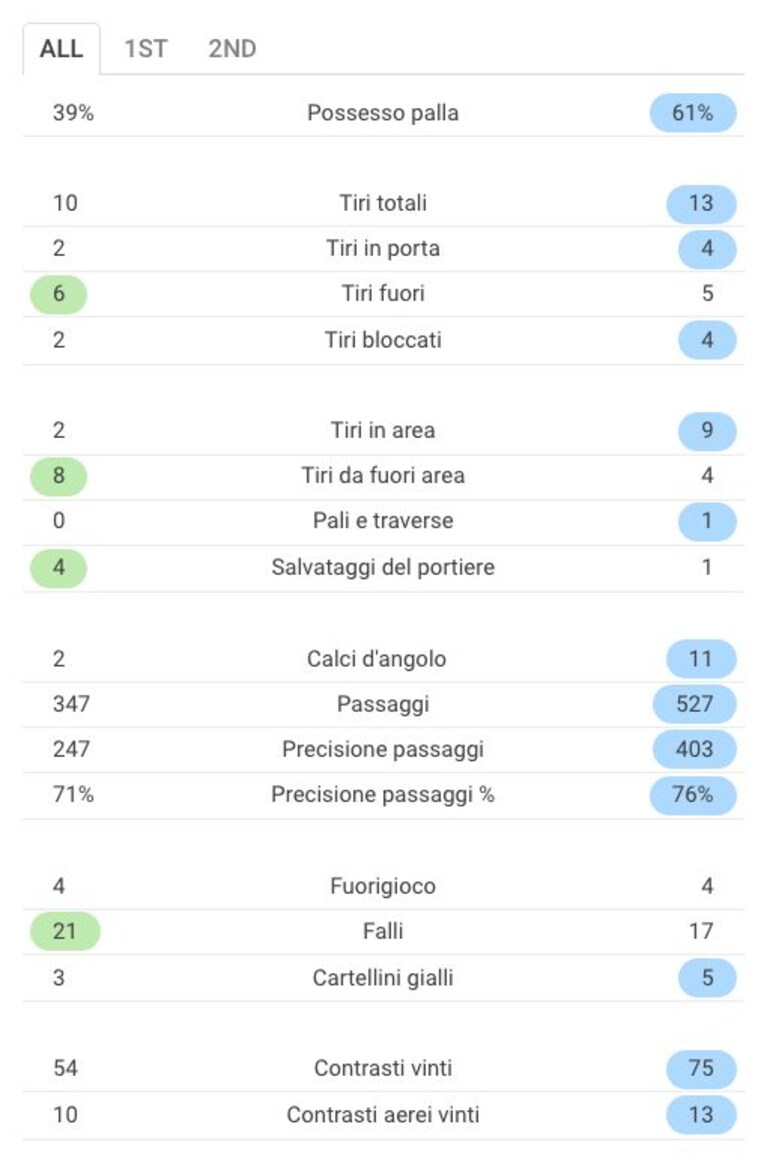
Task: Switch to the 2ND half tab
Action: click(232, 49)
